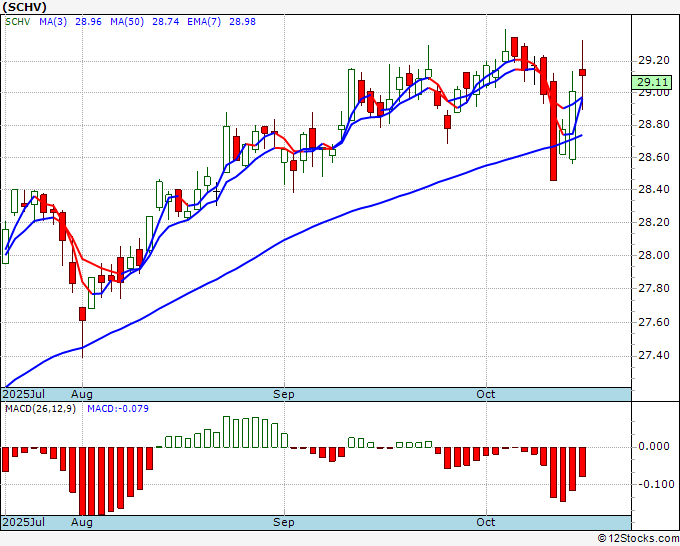680x546 pixels.
Task: Click the last red candlestick near 29.11
Action: pos(582,72)
